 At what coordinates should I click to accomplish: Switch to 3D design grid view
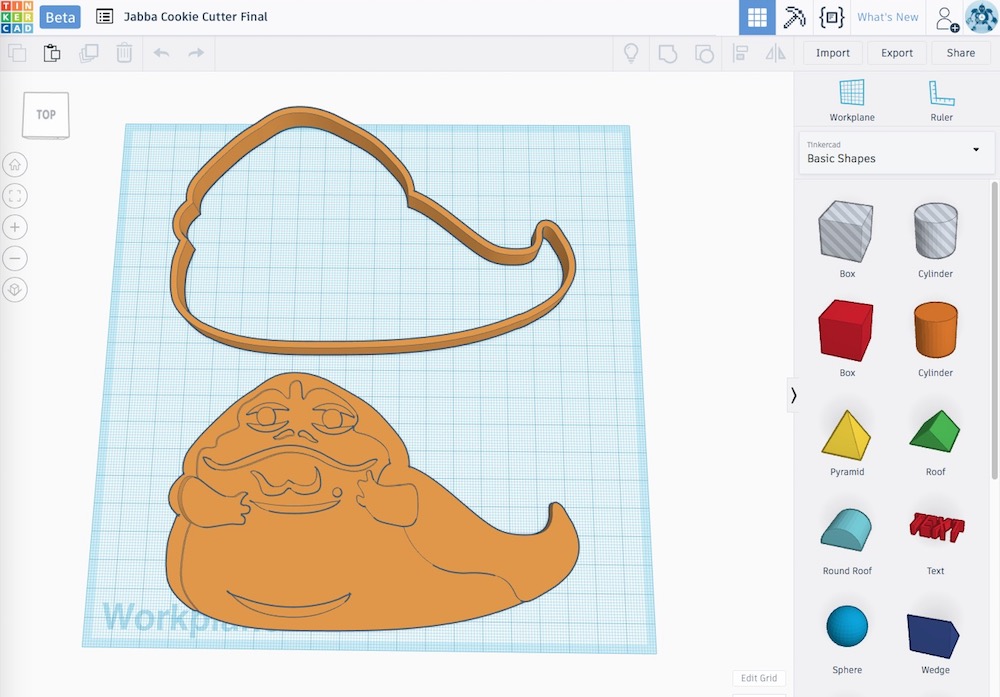pyautogui.click(x=757, y=17)
